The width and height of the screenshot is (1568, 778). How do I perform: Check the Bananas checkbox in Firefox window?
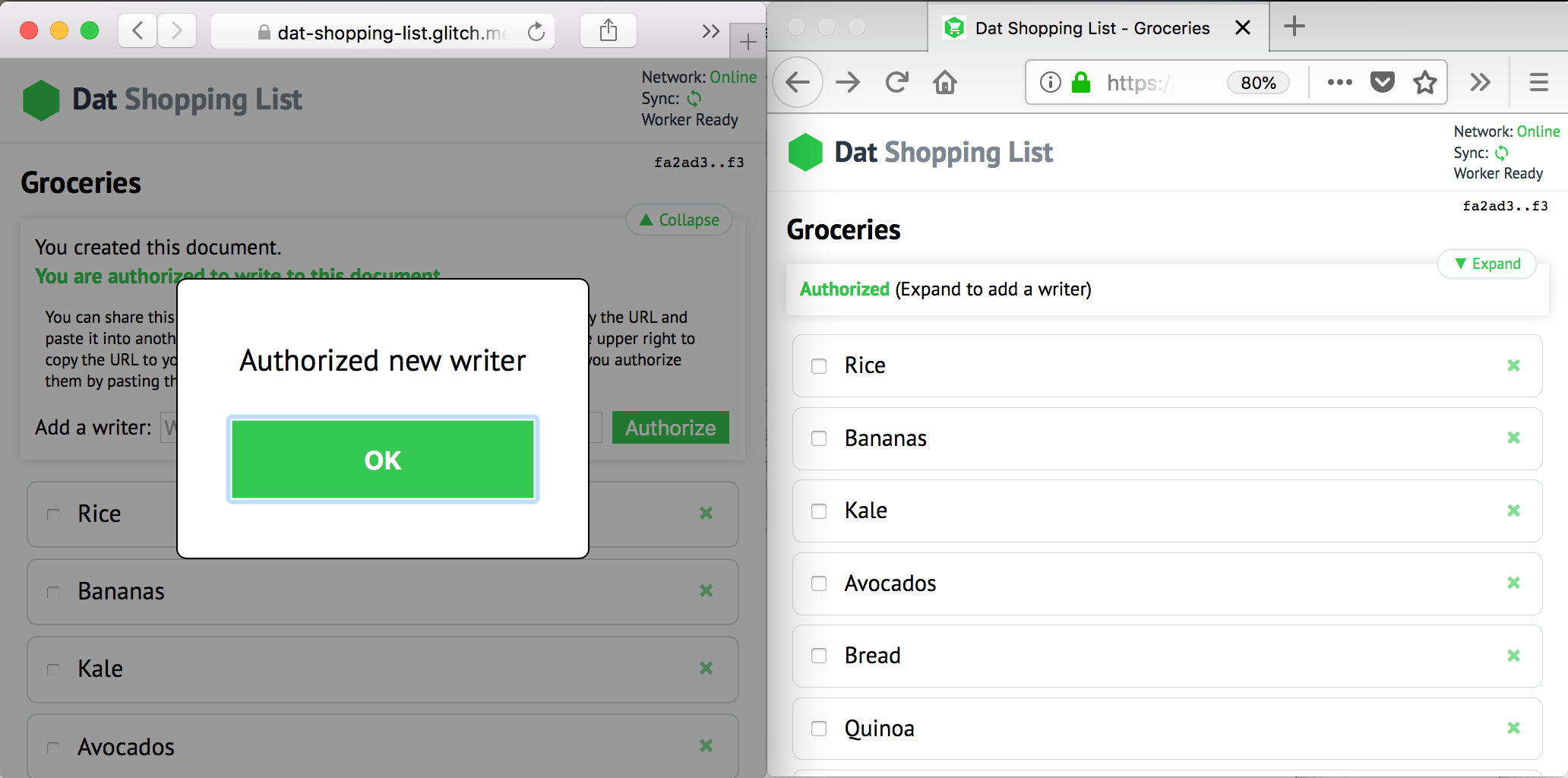click(x=819, y=438)
